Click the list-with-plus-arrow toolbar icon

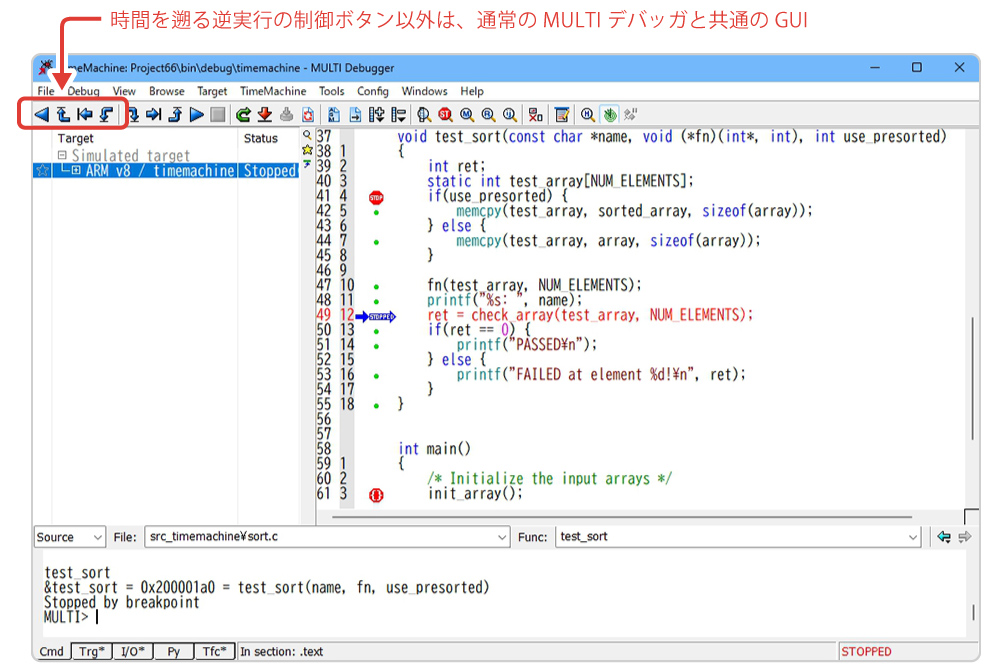[x=377, y=115]
